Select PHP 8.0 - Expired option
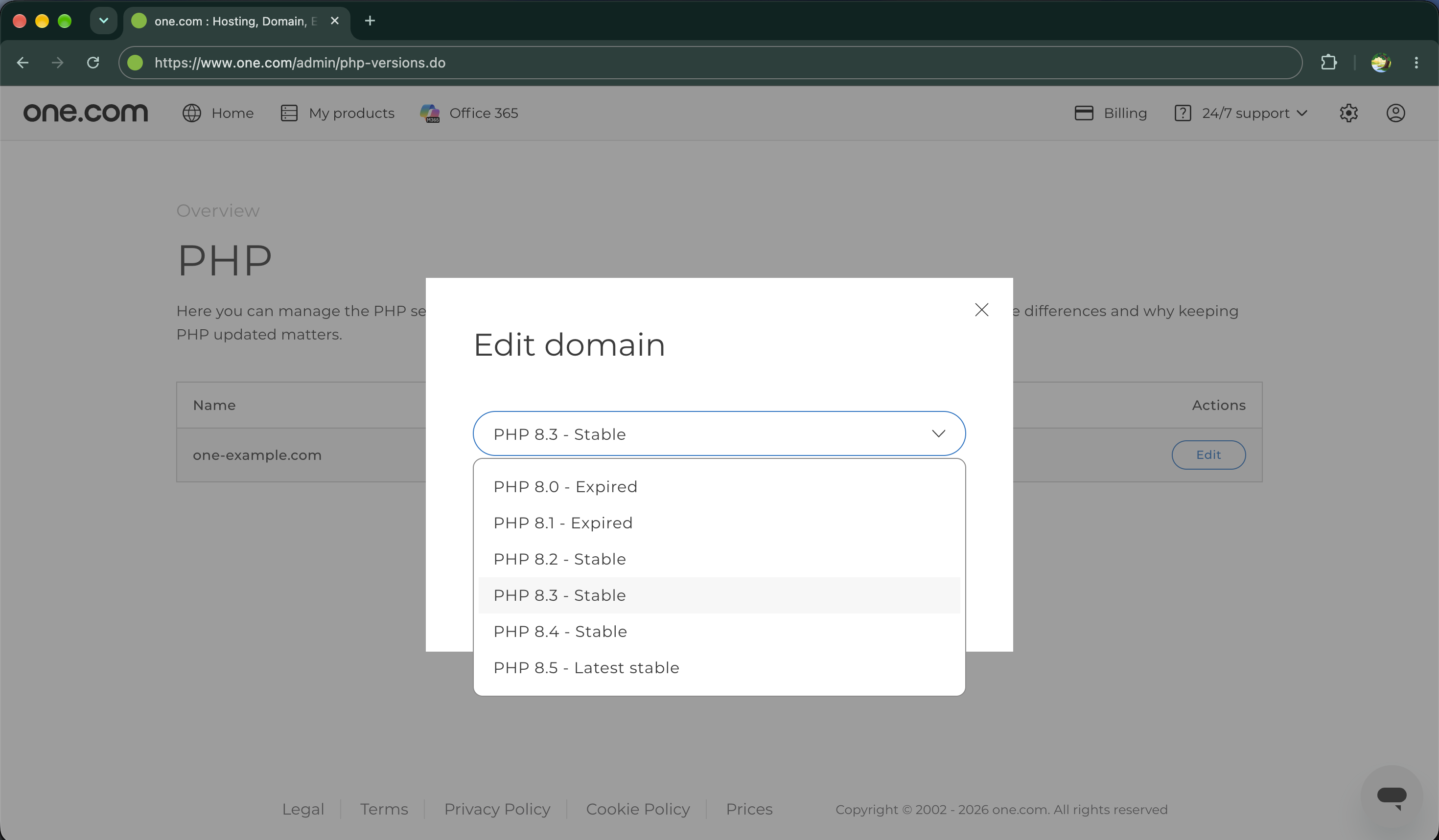Screen dimensions: 1439x840 pos(719,487)
